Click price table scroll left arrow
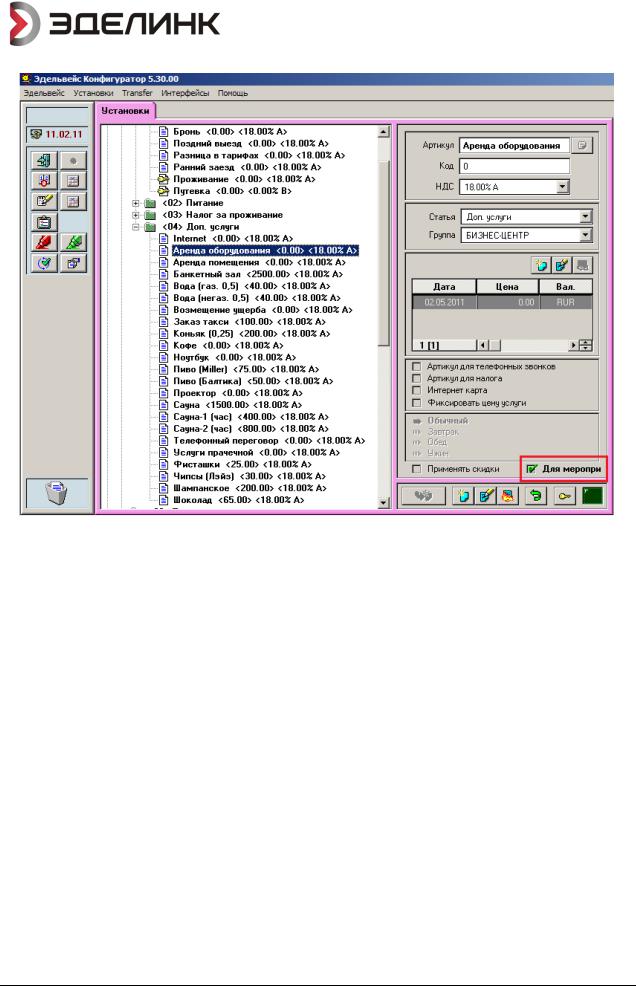The image size is (636, 986). [x=482, y=345]
